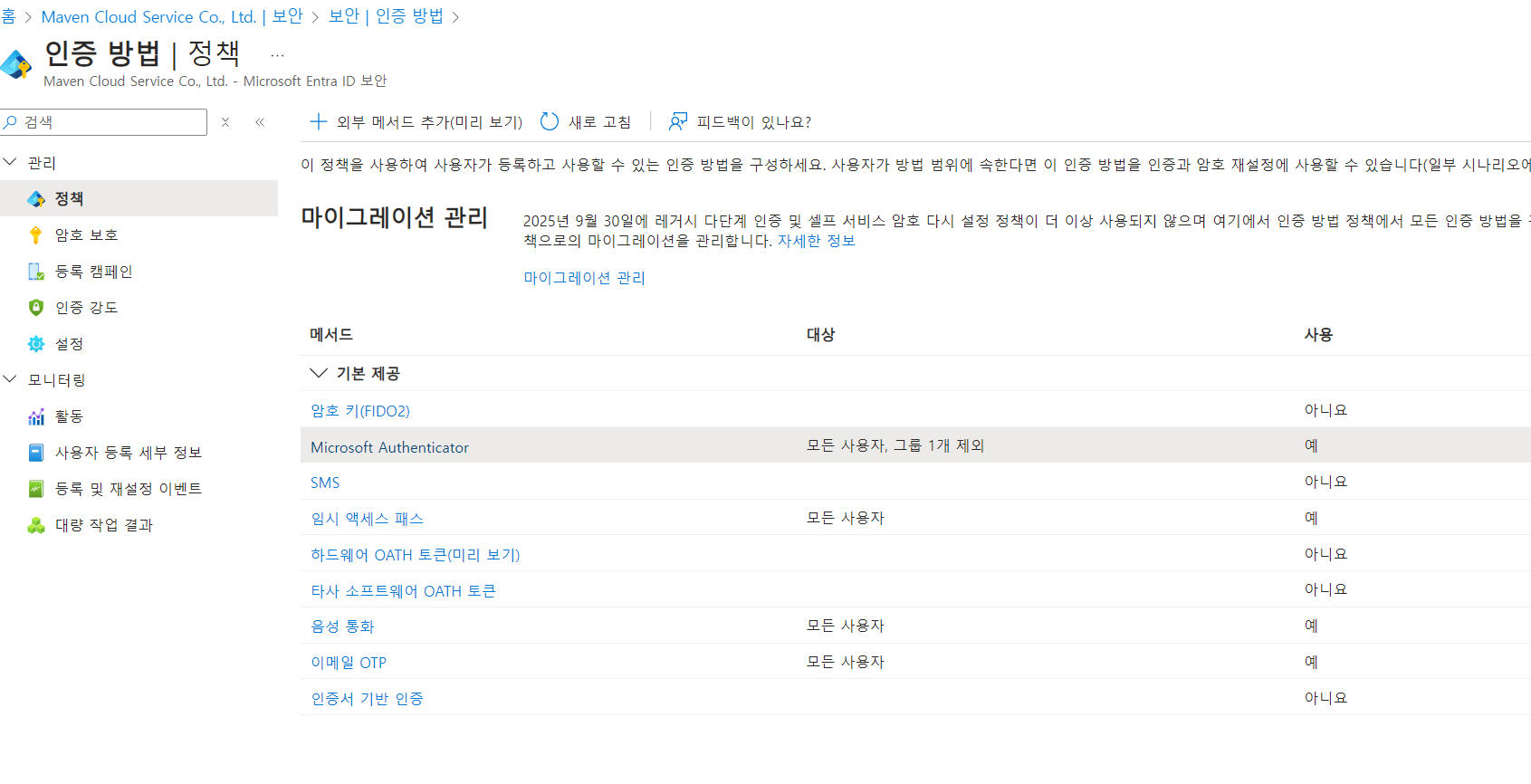Screen dimensions: 1531x784
Task: Click the 대량 작업 결과 icon
Action: 36,525
